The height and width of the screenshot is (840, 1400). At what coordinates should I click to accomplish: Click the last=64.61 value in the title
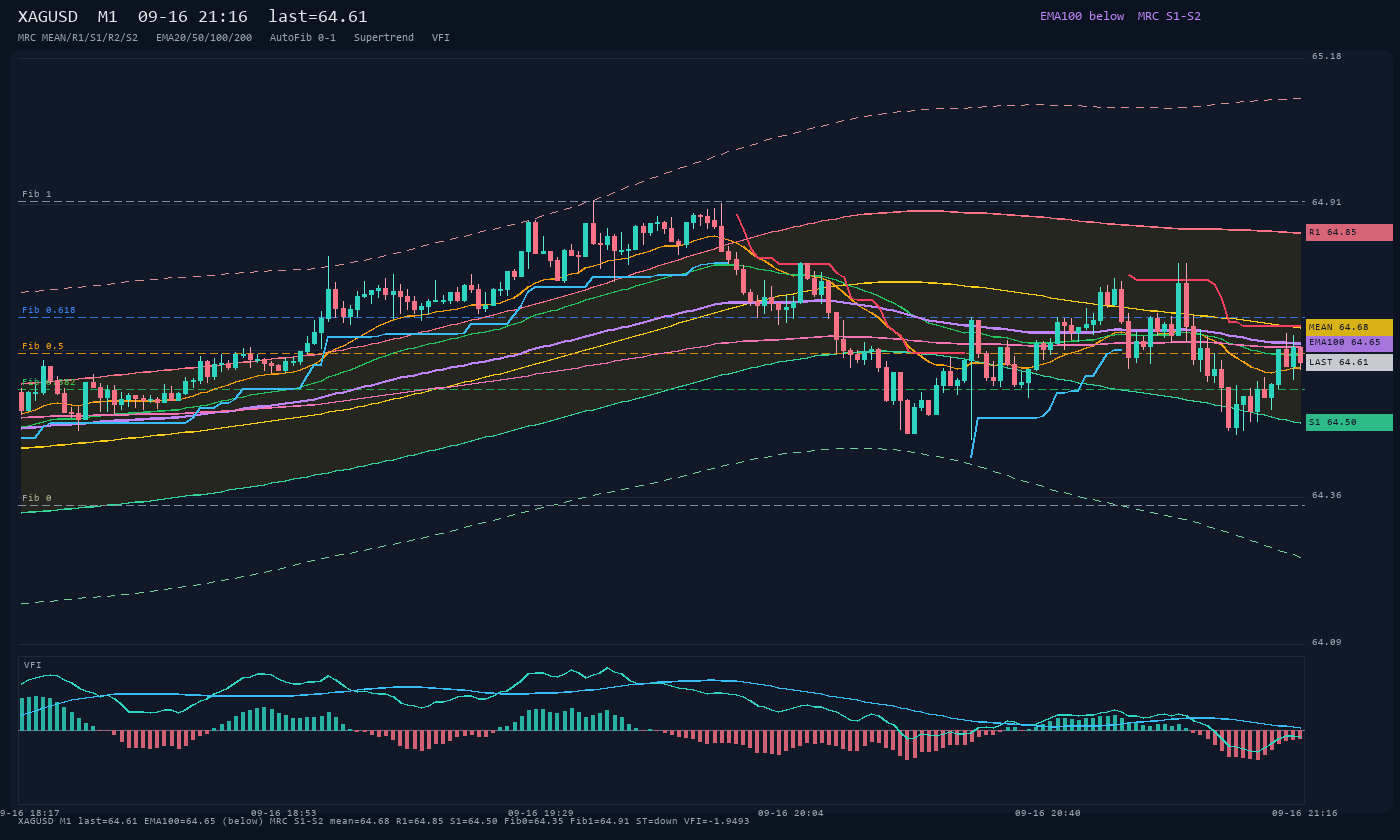click(x=318, y=17)
